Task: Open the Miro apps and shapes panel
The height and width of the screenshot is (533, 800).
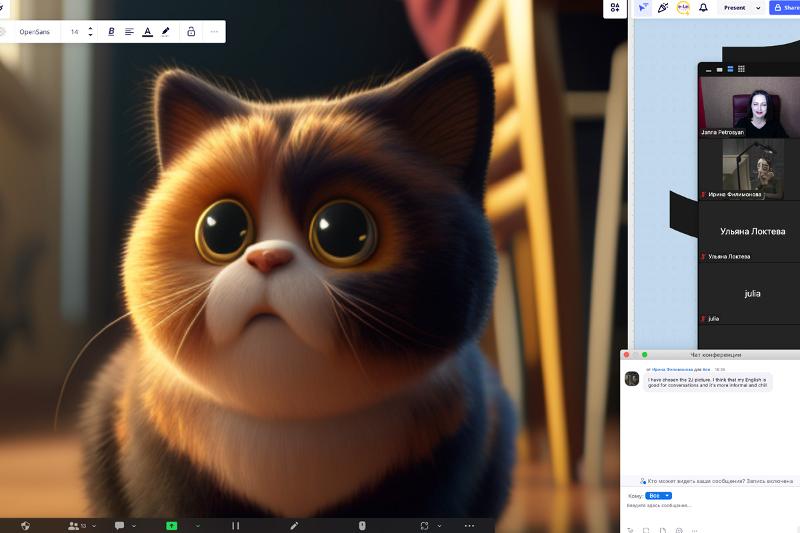Action: 615,8
